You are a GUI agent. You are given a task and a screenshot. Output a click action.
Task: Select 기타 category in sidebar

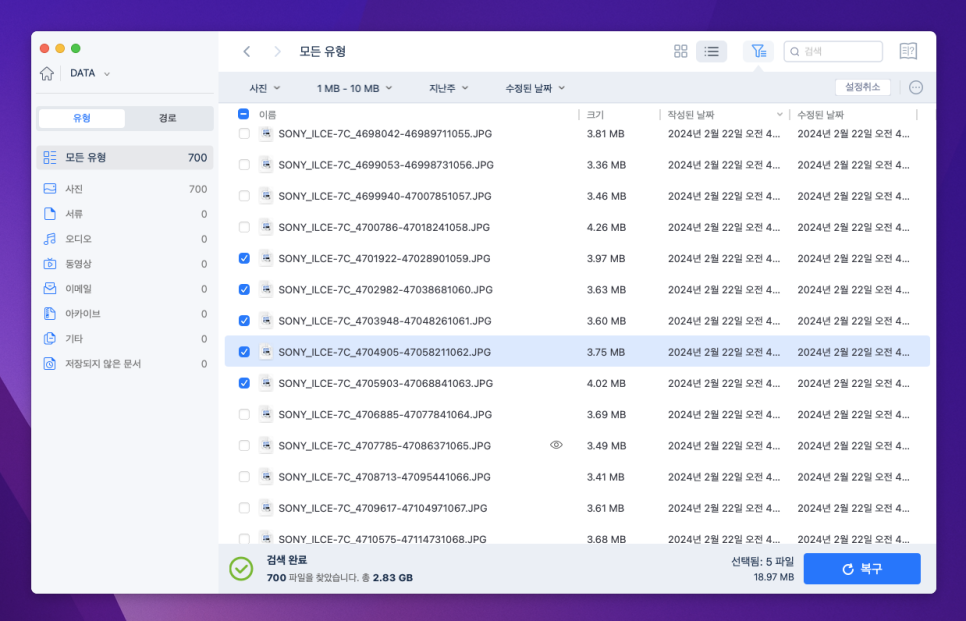[125, 339]
